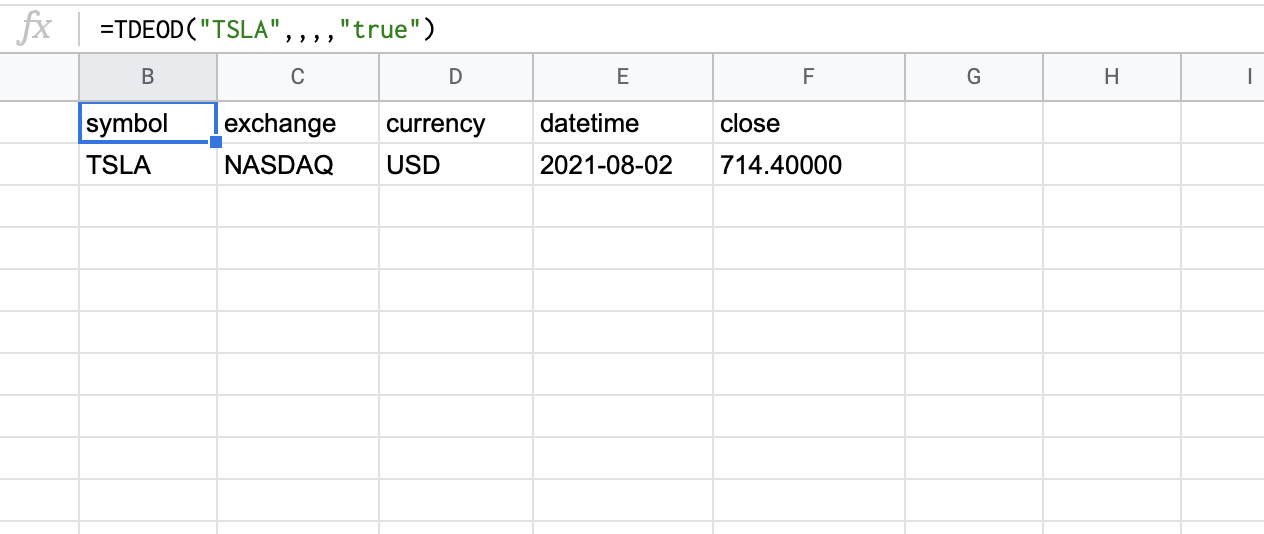
Task: Select the "datetime" cell
Action: [x=622, y=123]
